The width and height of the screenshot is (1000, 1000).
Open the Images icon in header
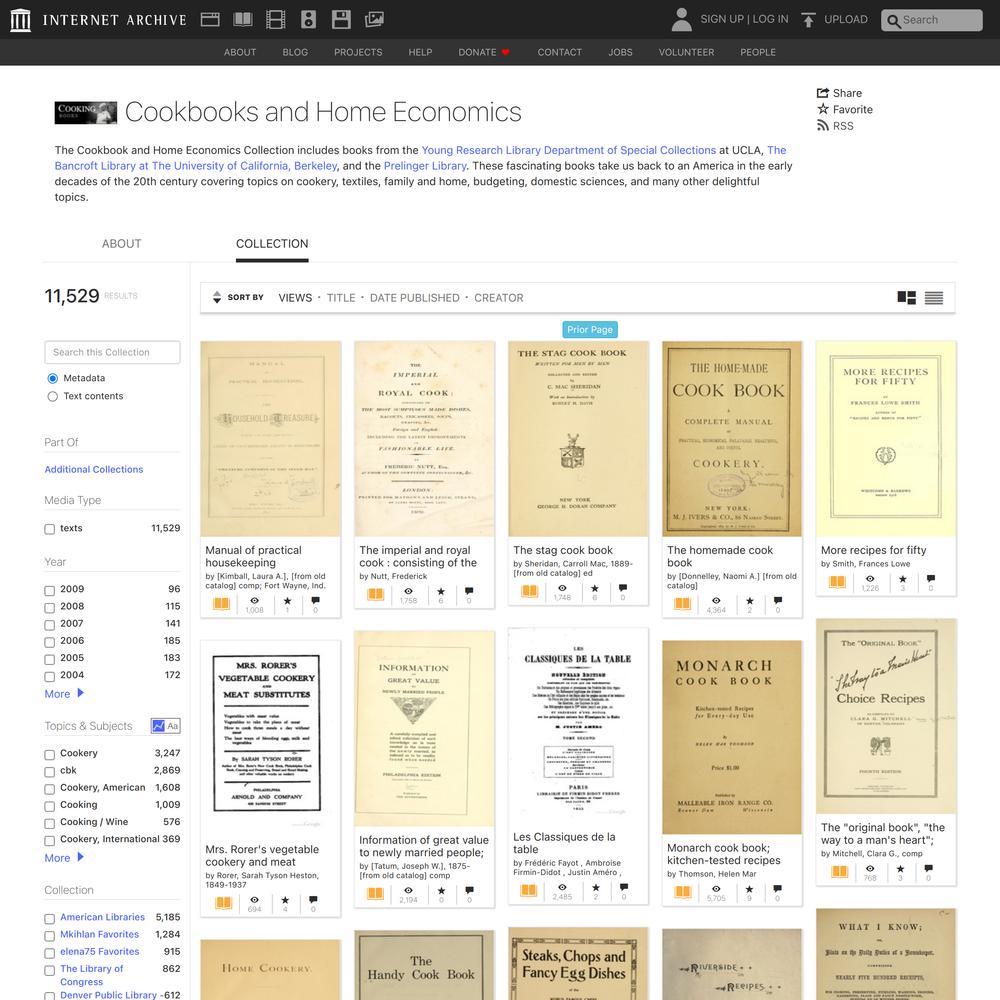click(374, 20)
